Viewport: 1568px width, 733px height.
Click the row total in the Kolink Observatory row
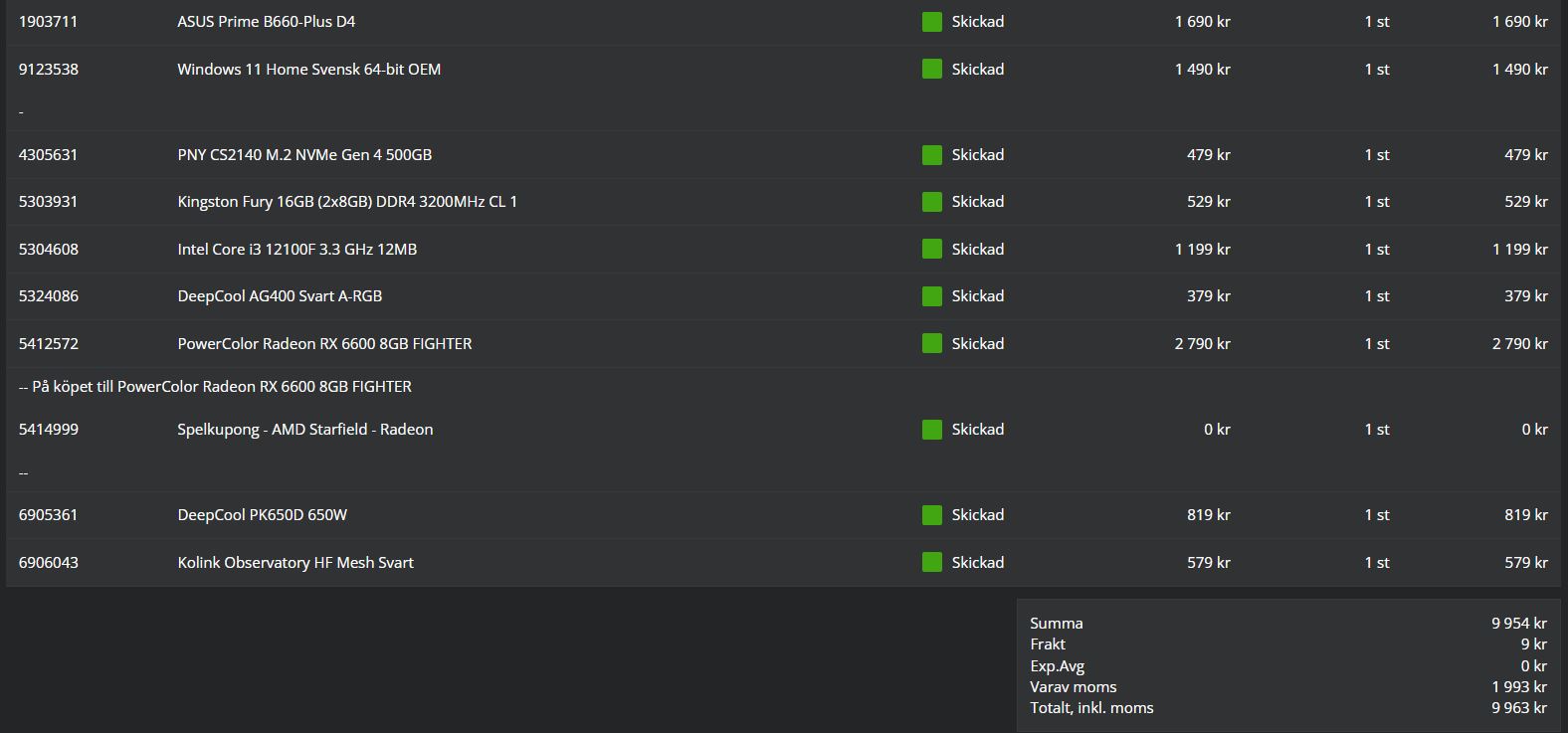tap(1526, 562)
